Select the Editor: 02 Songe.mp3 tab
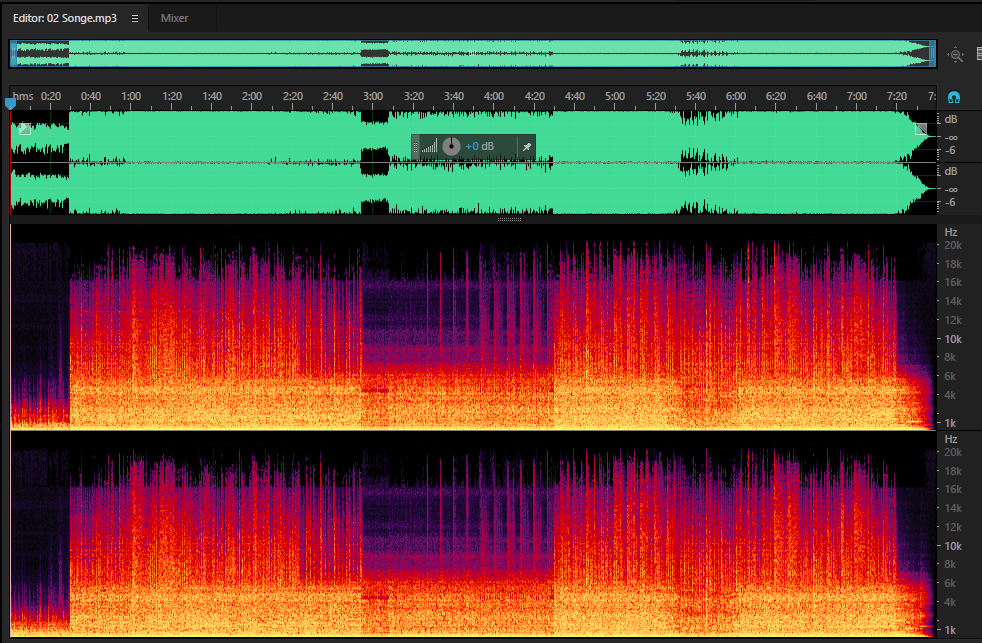Image resolution: width=982 pixels, height=643 pixels. pyautogui.click(x=65, y=18)
